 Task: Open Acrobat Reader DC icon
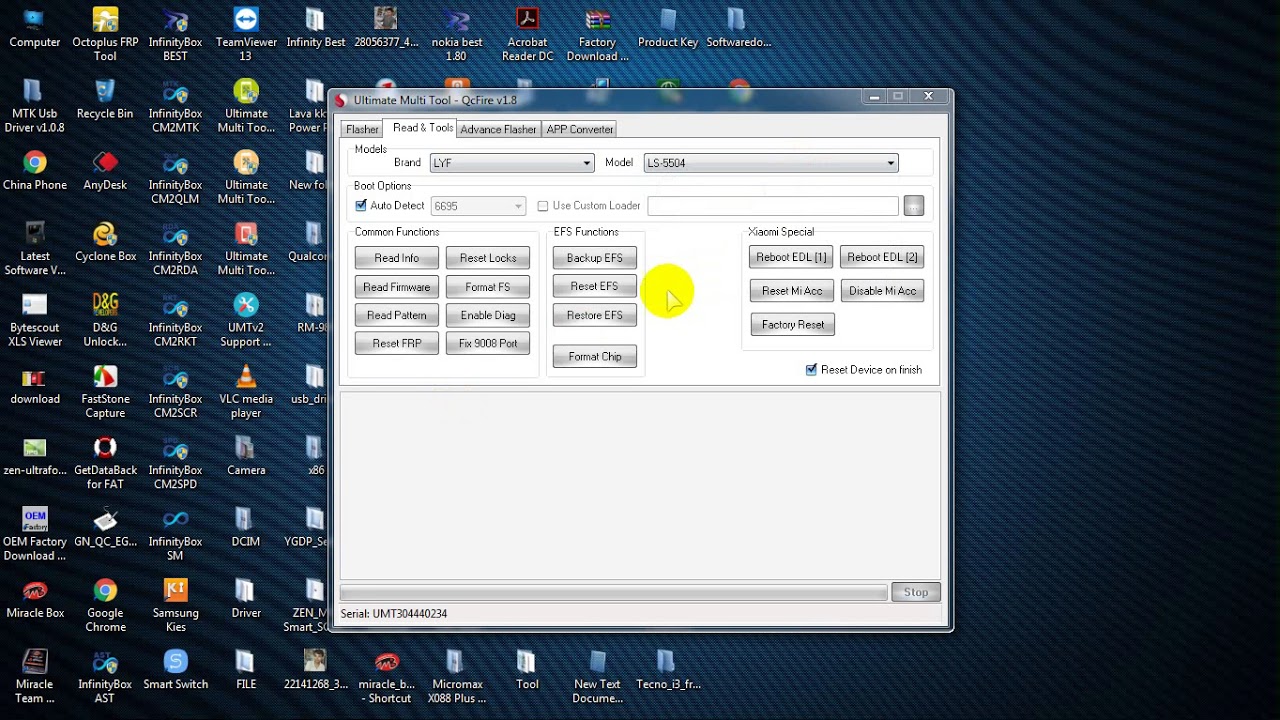tap(527, 34)
